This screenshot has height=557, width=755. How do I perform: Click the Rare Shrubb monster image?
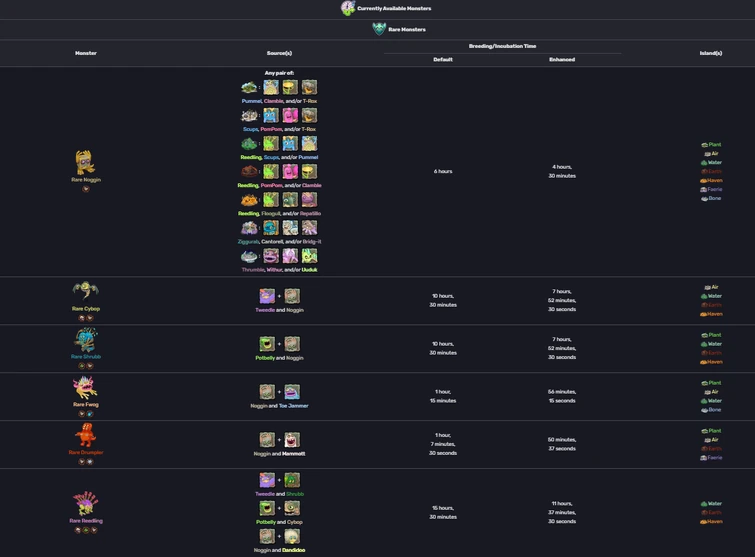pos(86,340)
